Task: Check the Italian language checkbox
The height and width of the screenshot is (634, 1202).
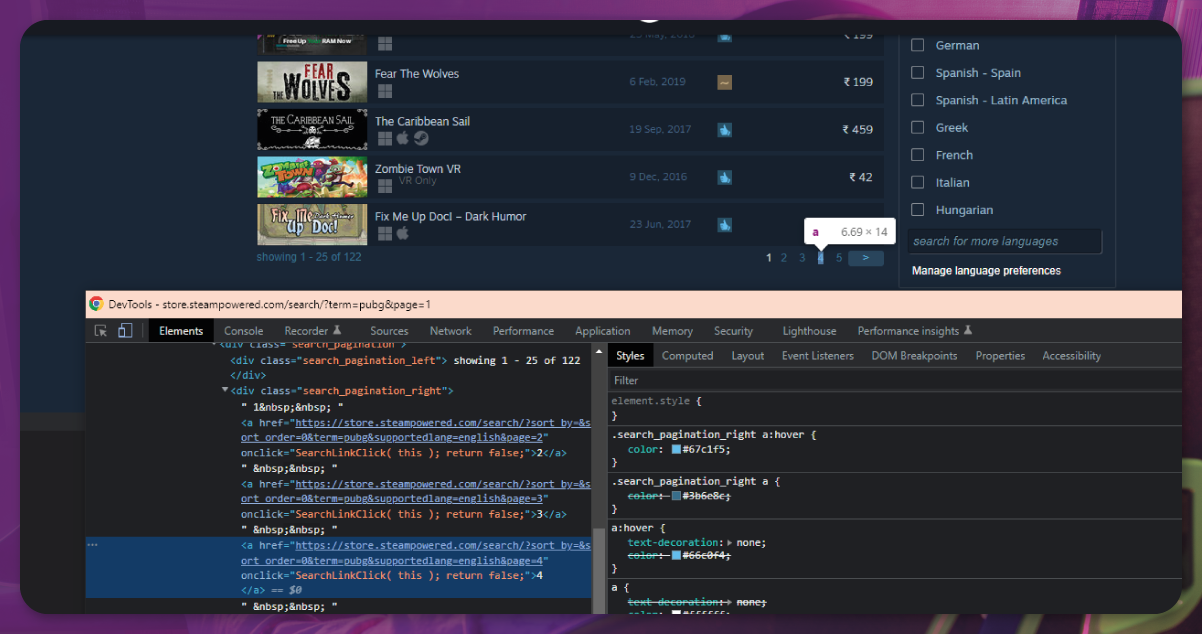Action: tap(917, 182)
